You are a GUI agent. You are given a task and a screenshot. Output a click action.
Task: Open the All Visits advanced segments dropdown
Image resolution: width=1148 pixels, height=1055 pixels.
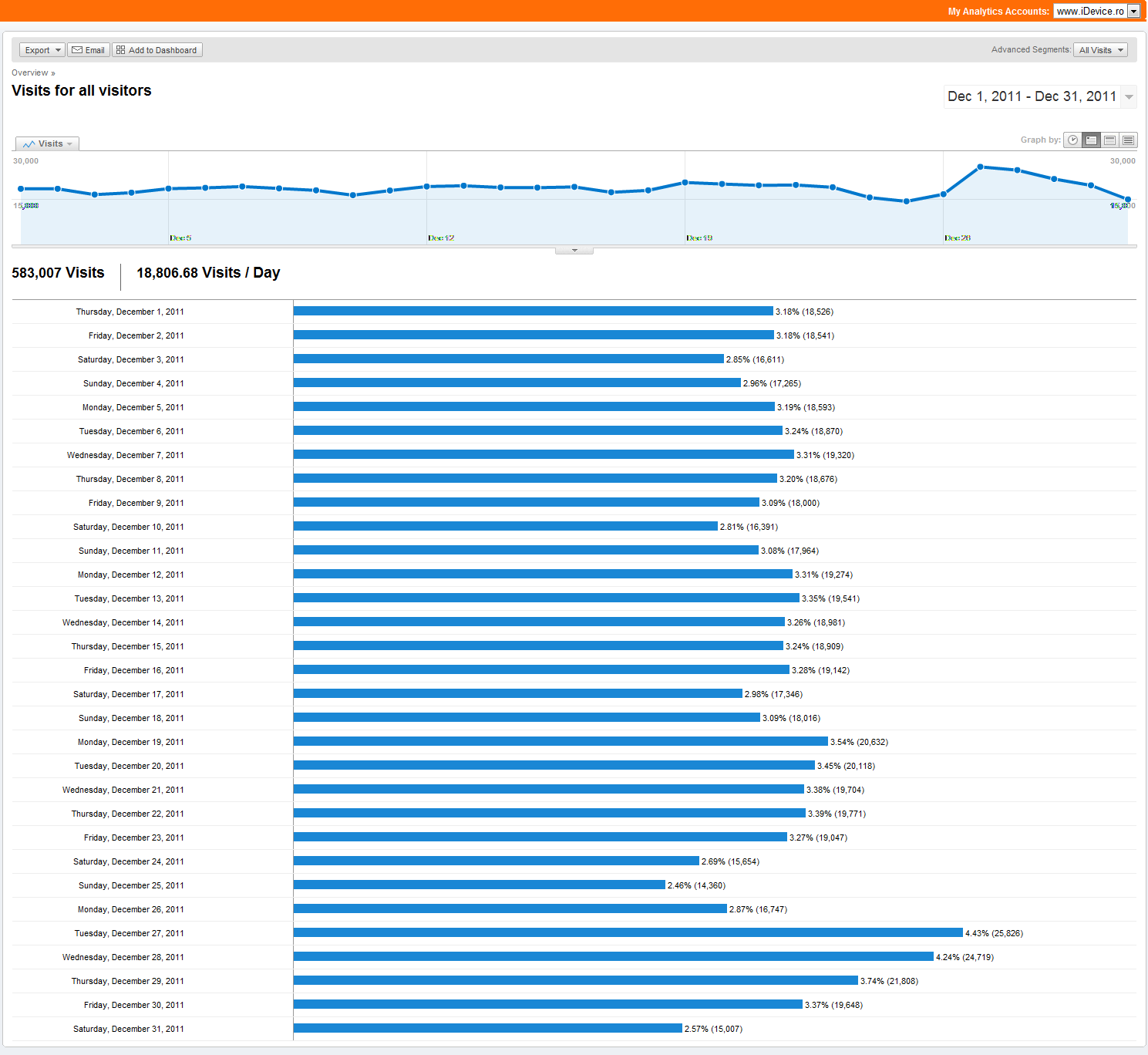pyautogui.click(x=1101, y=50)
